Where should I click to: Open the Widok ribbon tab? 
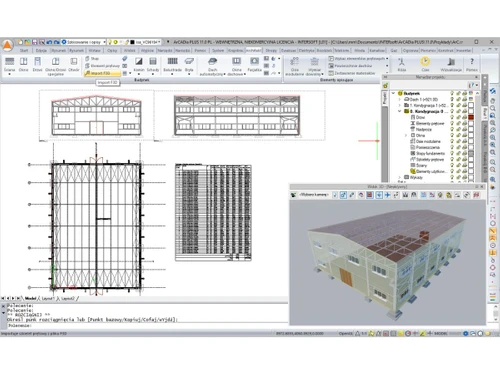tap(130, 50)
